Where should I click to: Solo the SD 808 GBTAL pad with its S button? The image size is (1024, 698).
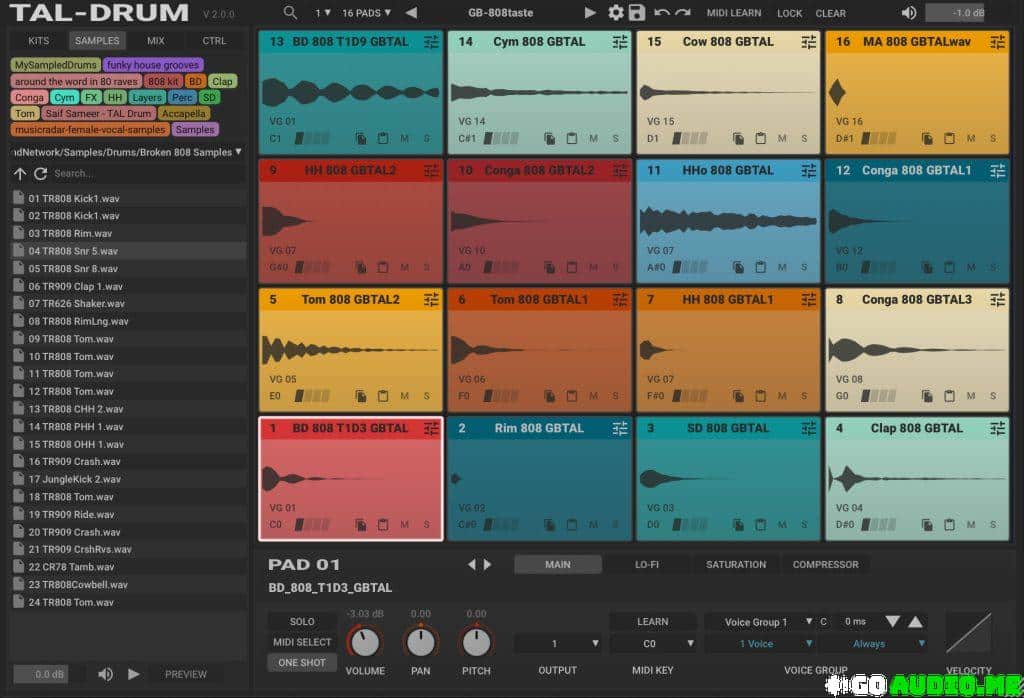click(x=806, y=523)
